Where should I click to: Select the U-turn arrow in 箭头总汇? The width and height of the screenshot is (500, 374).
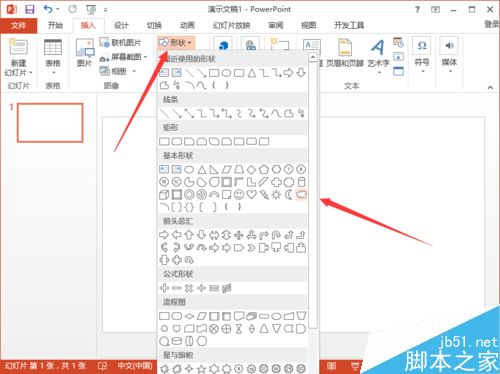[x=276, y=235]
